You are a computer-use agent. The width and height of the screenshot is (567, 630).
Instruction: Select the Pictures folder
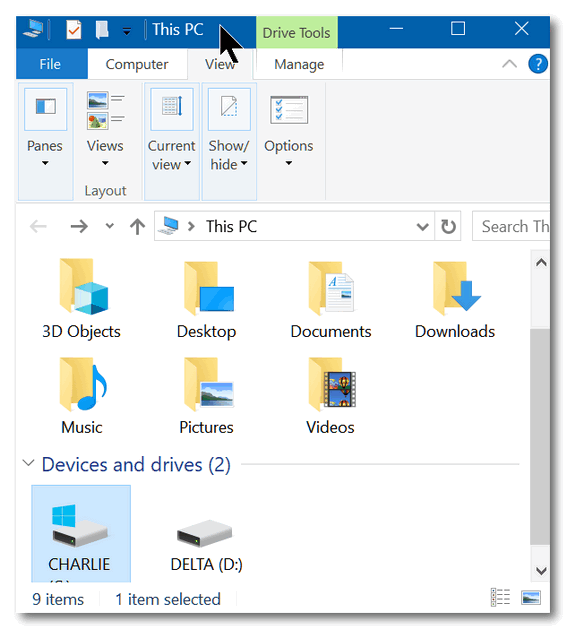point(207,395)
